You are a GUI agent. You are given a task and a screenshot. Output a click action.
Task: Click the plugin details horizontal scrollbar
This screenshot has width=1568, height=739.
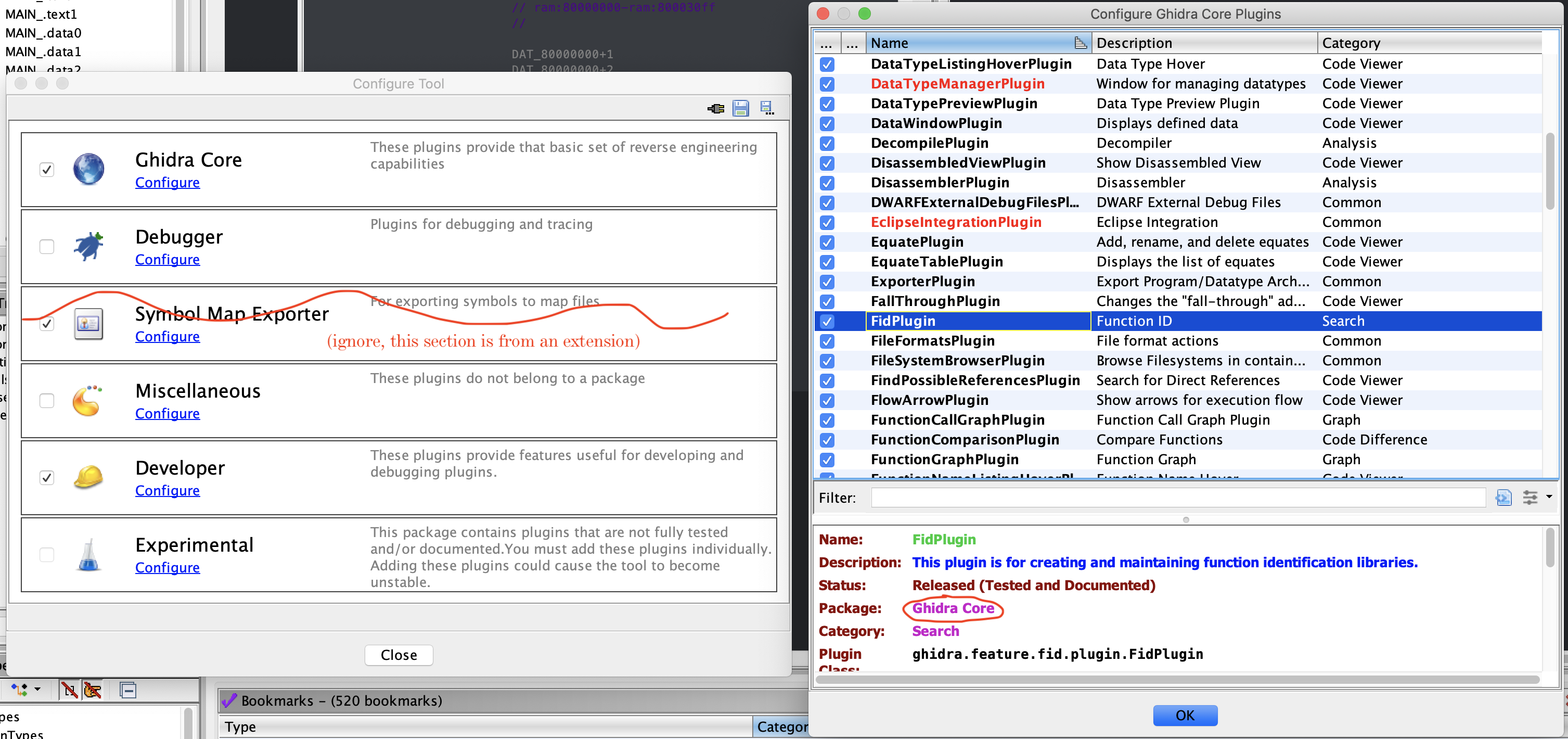(1178, 679)
